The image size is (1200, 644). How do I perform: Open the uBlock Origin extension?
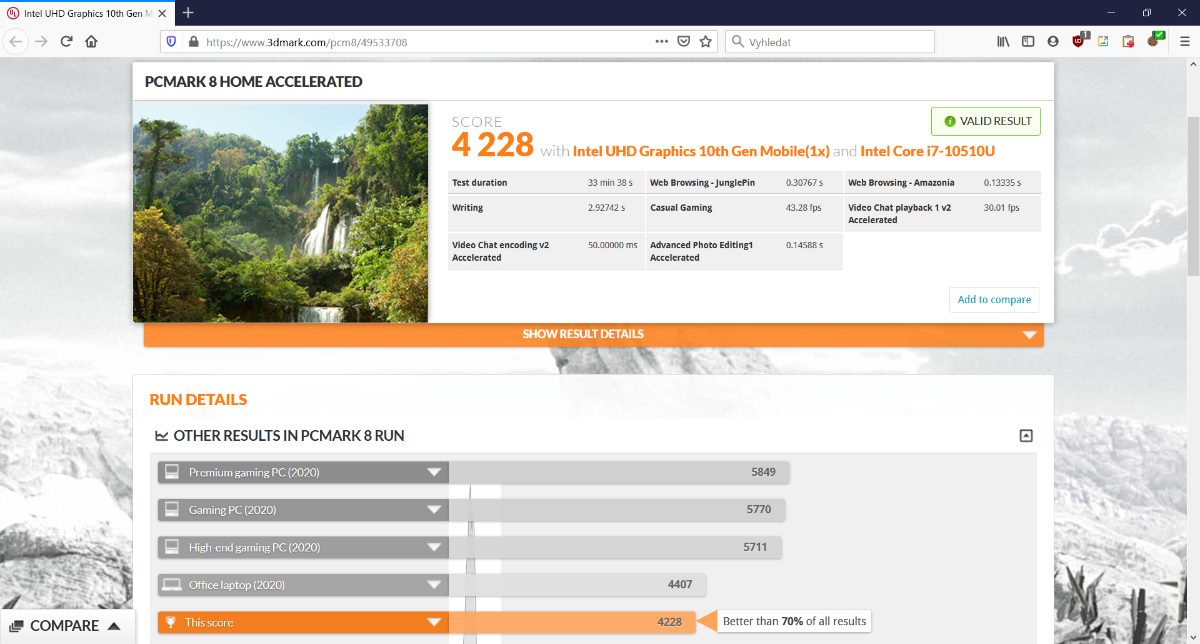click(x=1078, y=42)
